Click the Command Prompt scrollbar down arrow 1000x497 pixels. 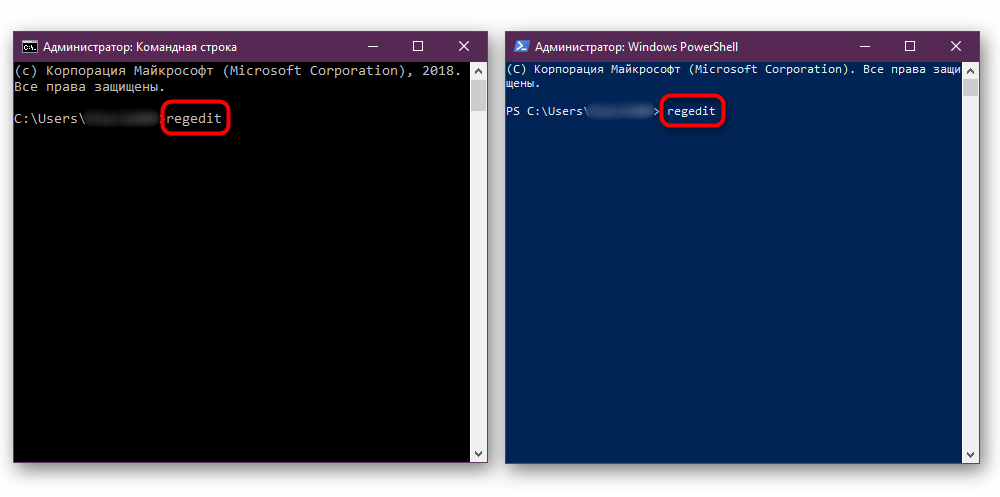coord(478,454)
